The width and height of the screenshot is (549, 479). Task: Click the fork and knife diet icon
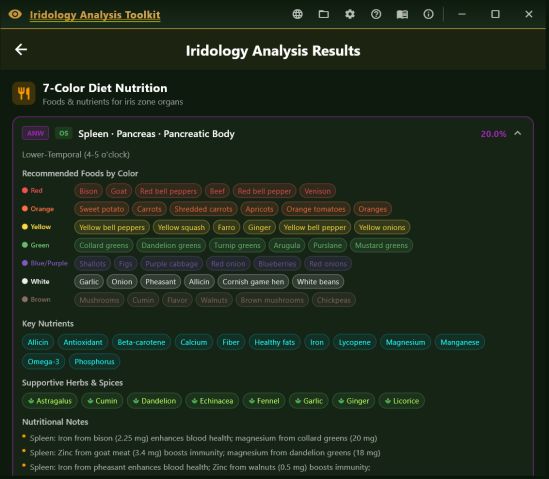click(x=24, y=93)
